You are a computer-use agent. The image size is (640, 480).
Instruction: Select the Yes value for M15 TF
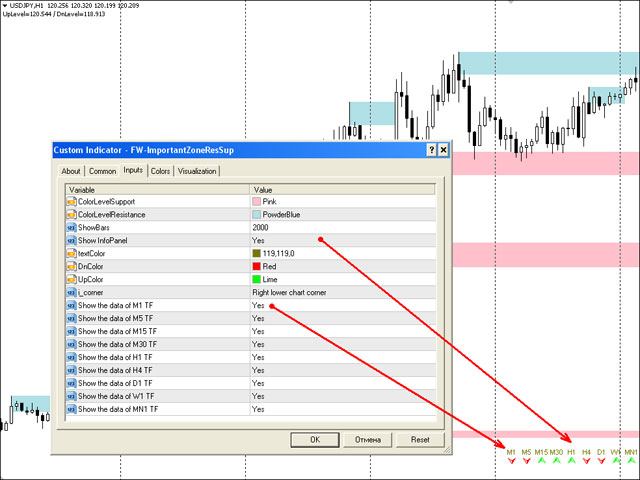click(x=258, y=331)
